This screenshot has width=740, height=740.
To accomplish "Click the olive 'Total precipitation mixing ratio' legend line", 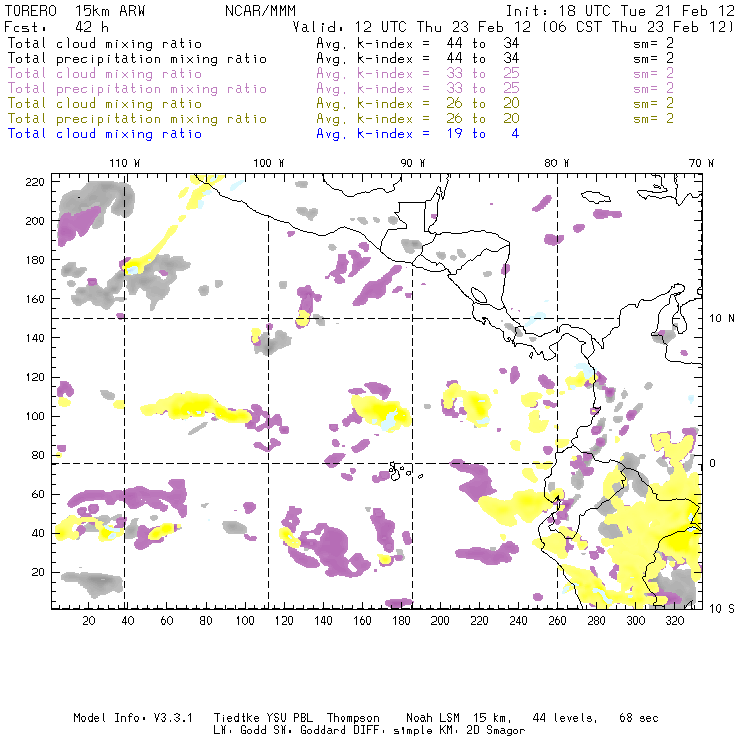I will pos(137,118).
